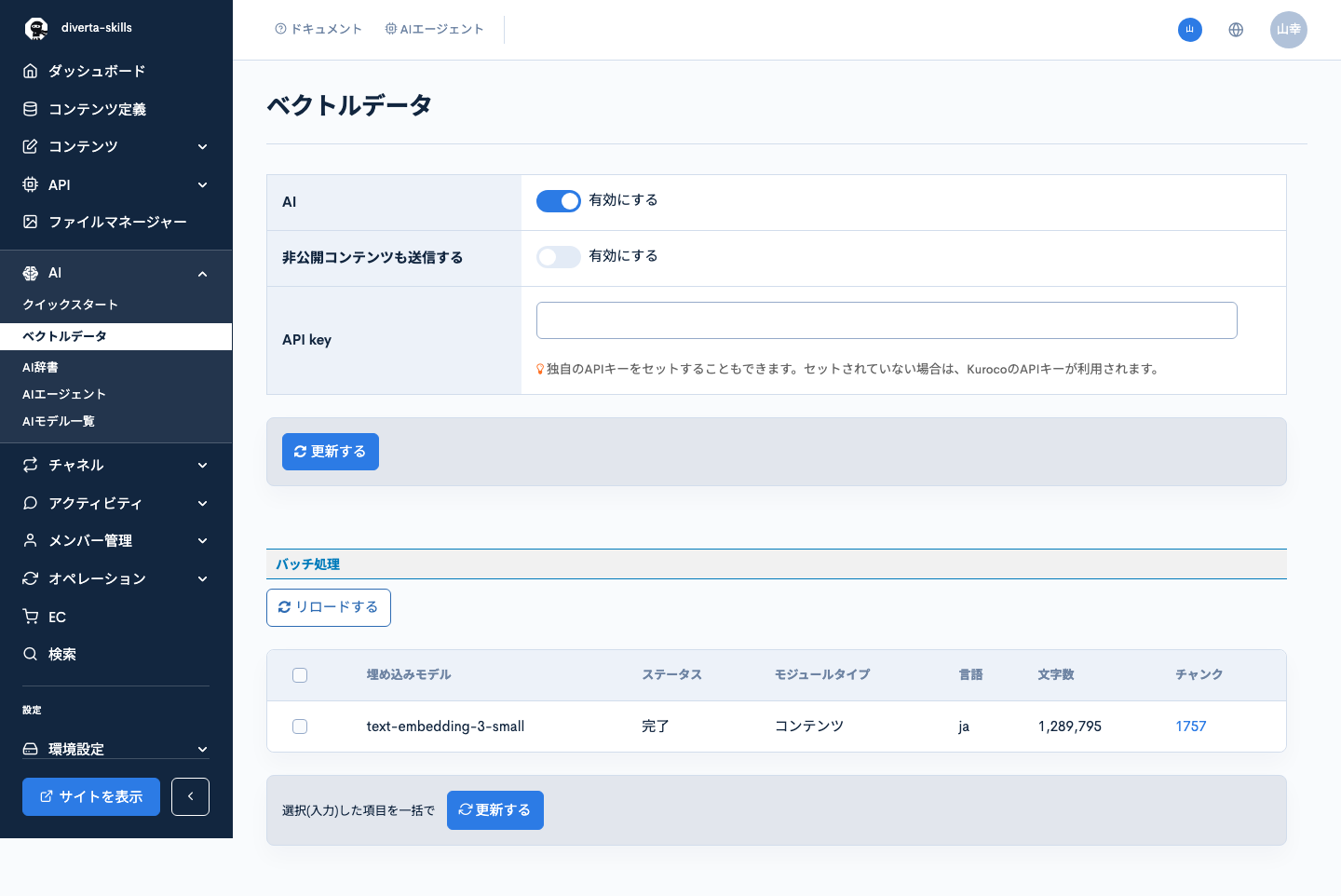Click the チャネル repeat-arrows icon
The width and height of the screenshot is (1341, 896).
[31, 465]
